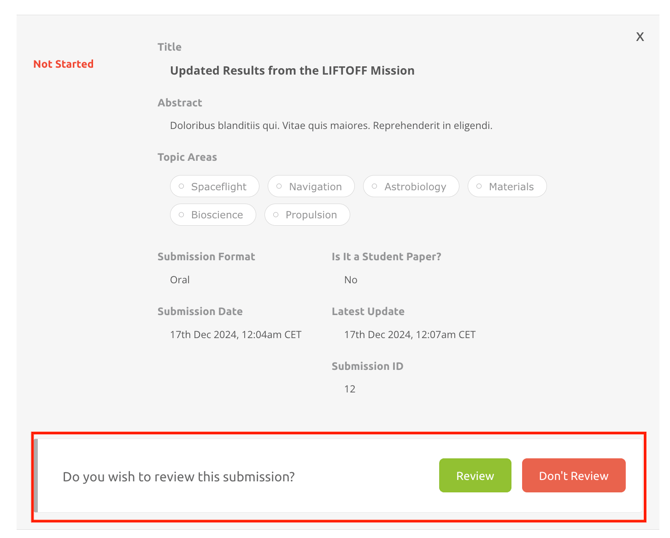Click the submission ID number 12
Image resolution: width=670 pixels, height=538 pixels.
click(350, 389)
